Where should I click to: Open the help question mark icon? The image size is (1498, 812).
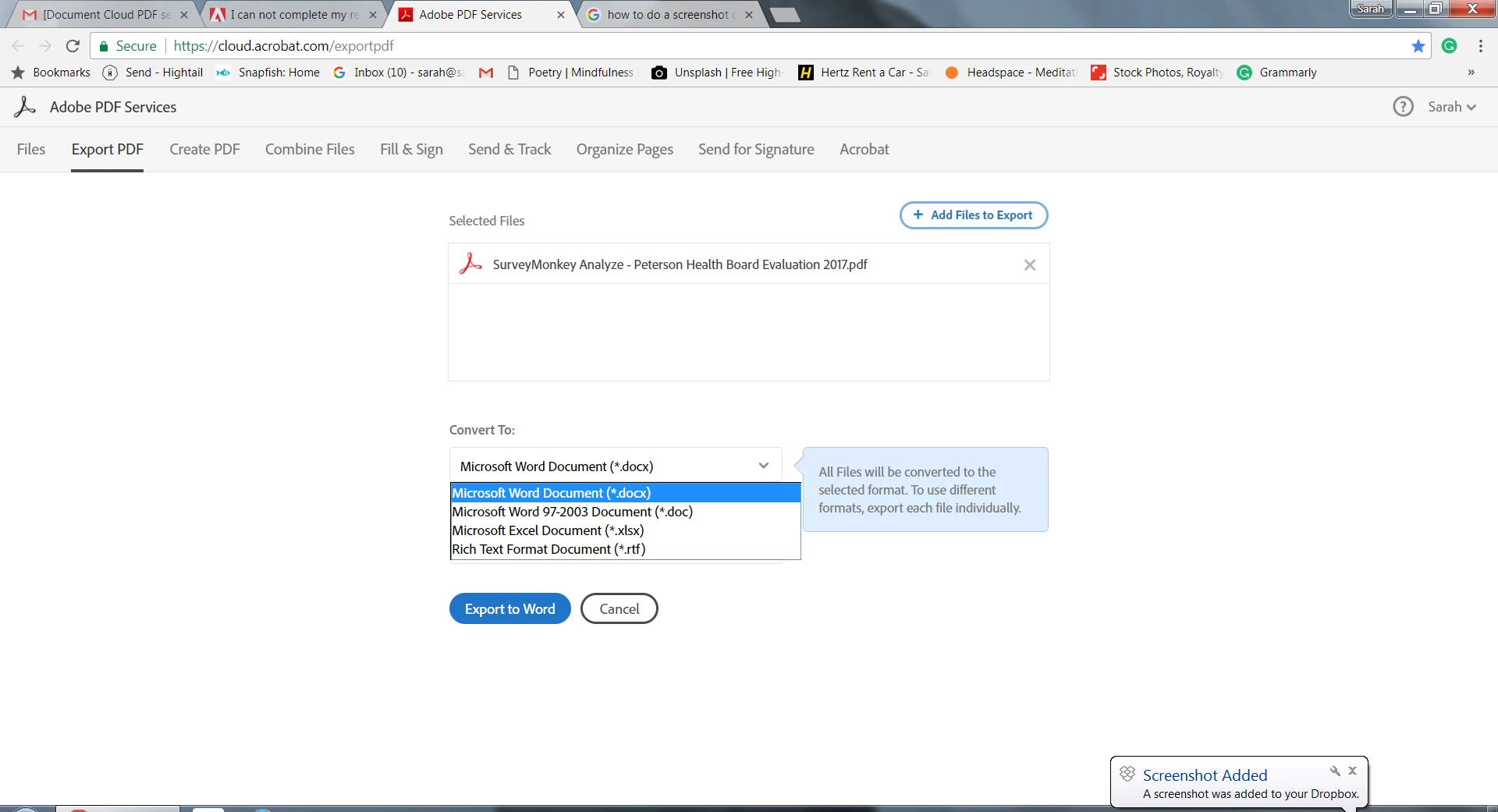[1403, 107]
